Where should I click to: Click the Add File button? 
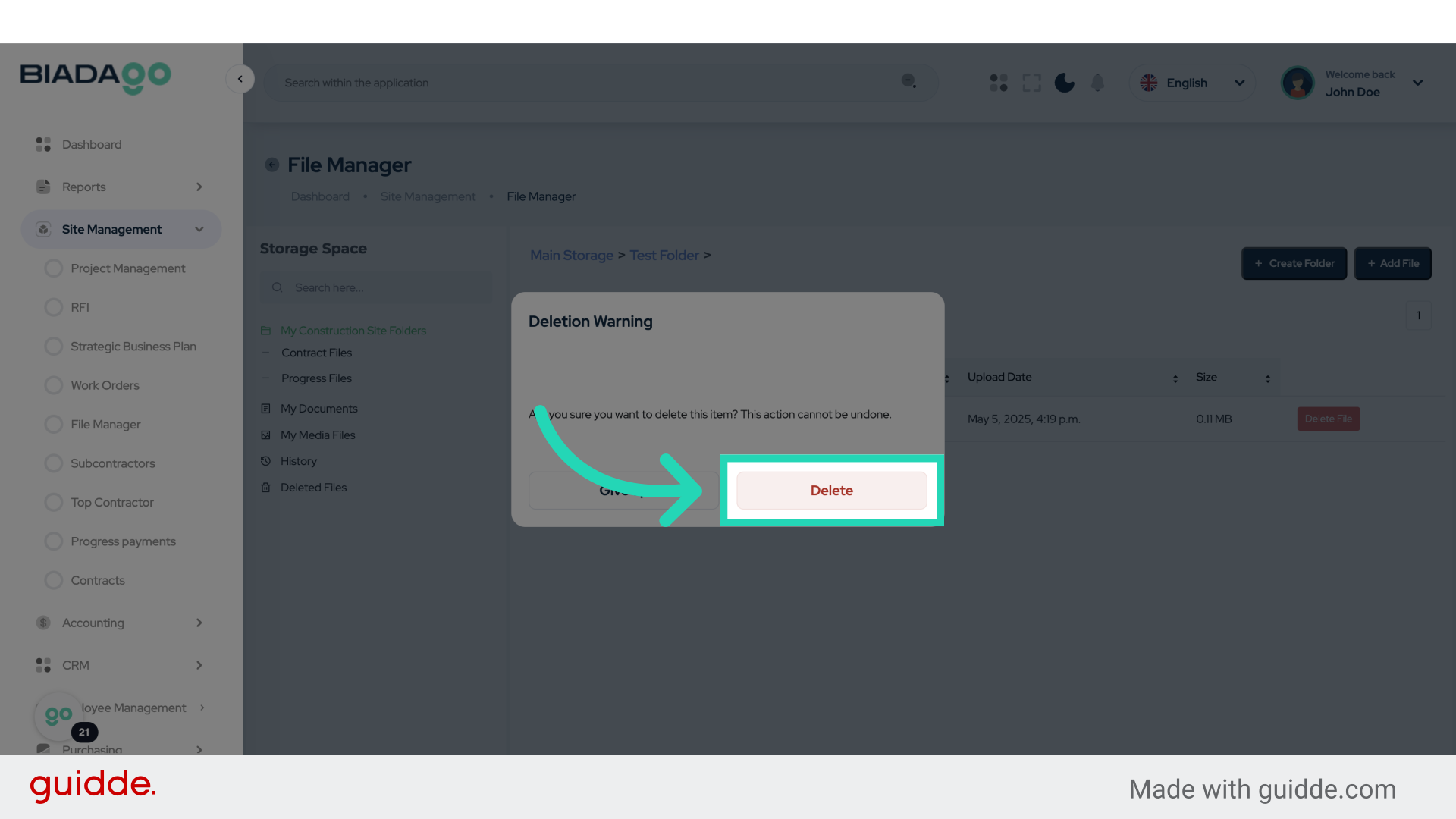click(x=1392, y=263)
